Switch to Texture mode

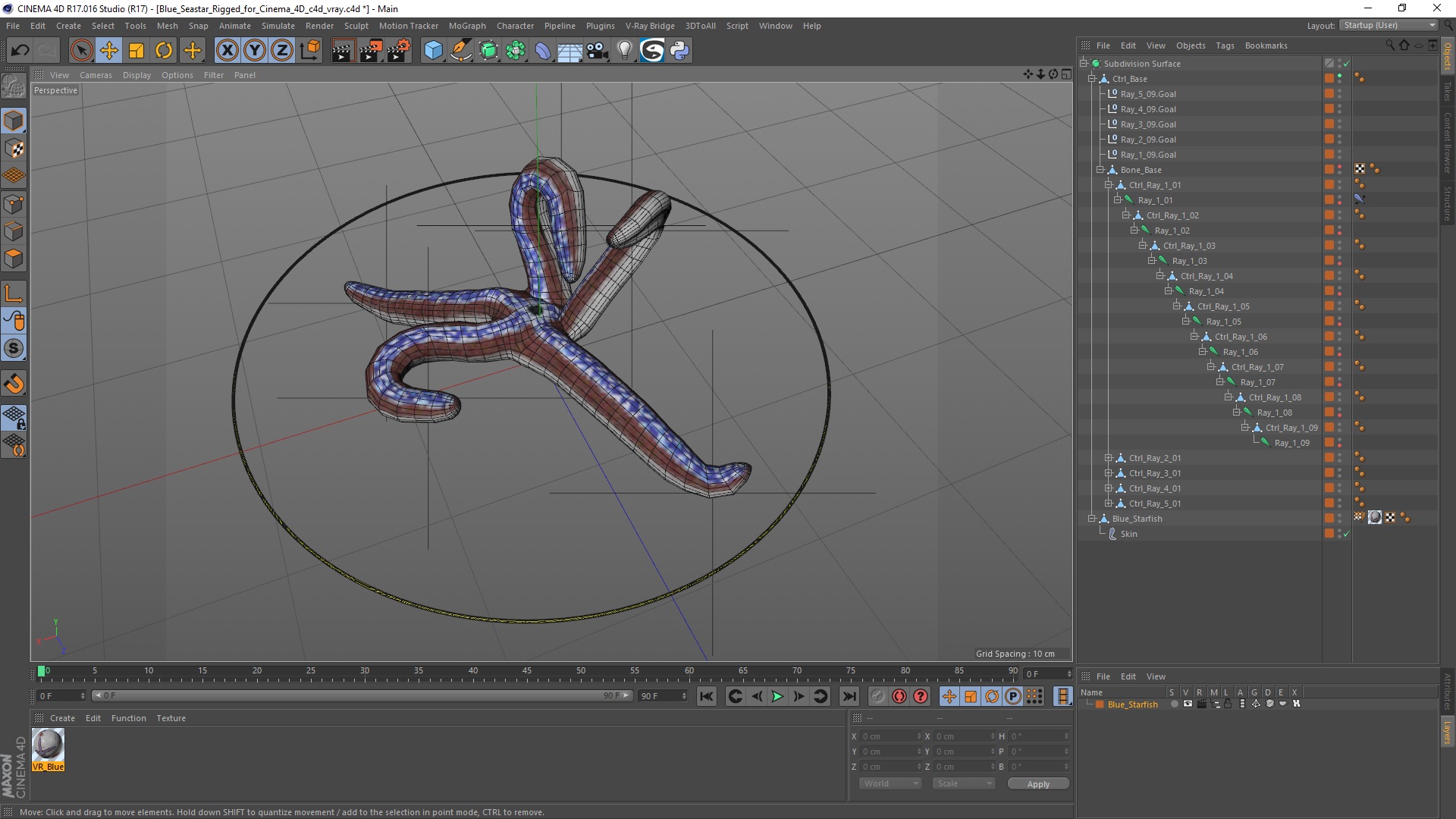point(14,149)
